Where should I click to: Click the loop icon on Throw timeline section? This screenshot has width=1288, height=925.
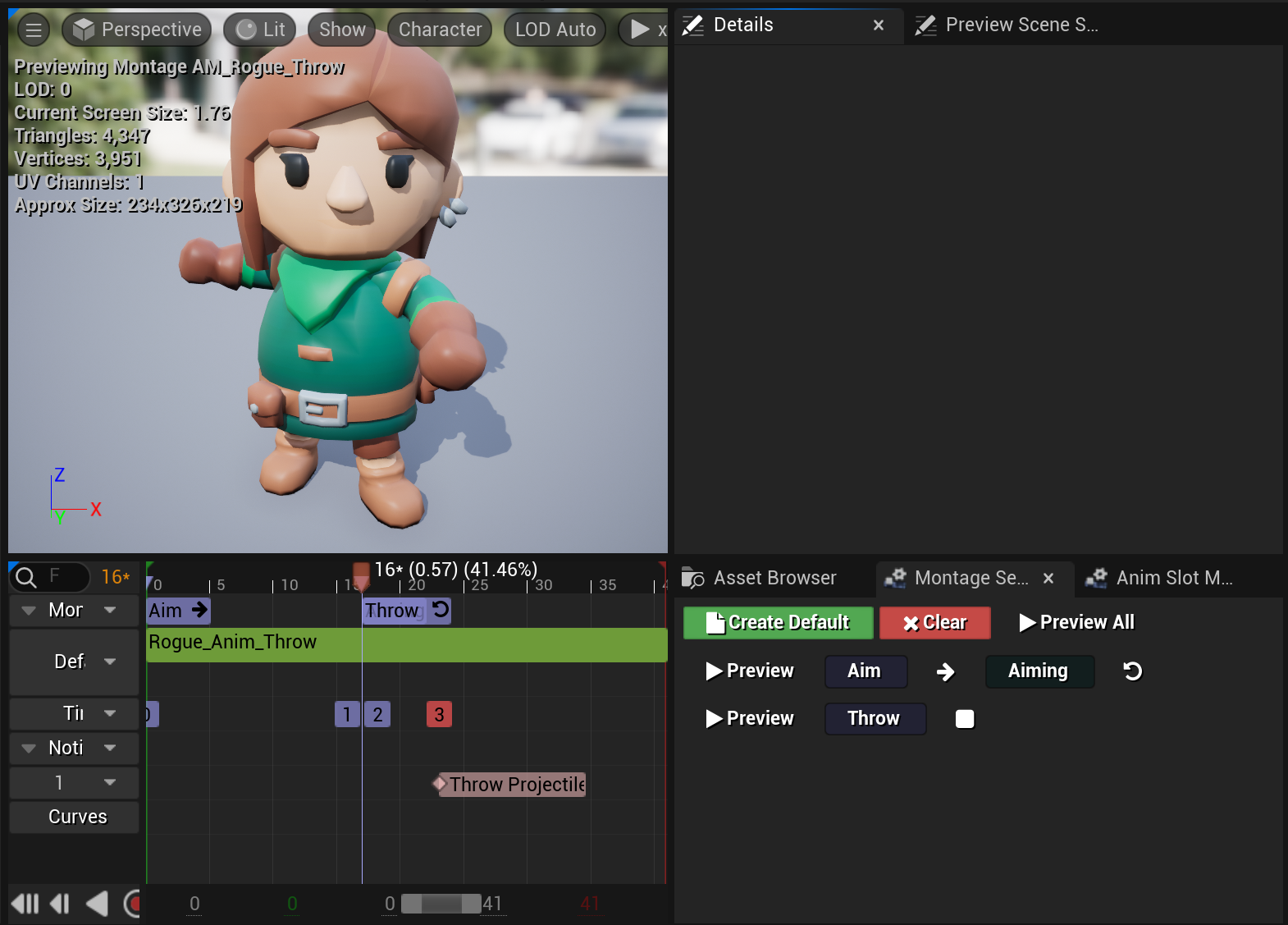tap(441, 610)
